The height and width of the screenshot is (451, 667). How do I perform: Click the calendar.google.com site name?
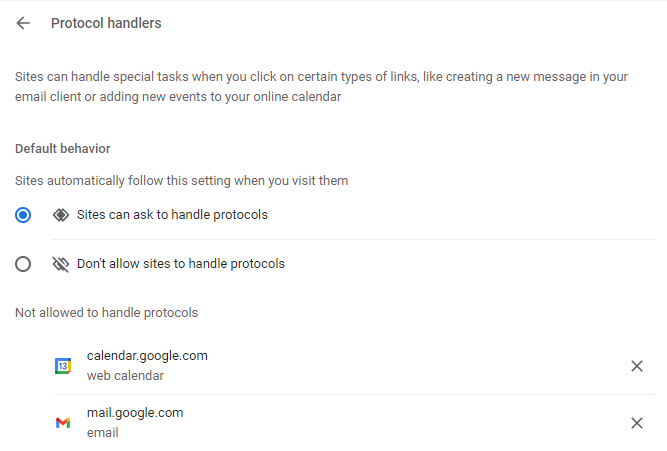point(147,356)
